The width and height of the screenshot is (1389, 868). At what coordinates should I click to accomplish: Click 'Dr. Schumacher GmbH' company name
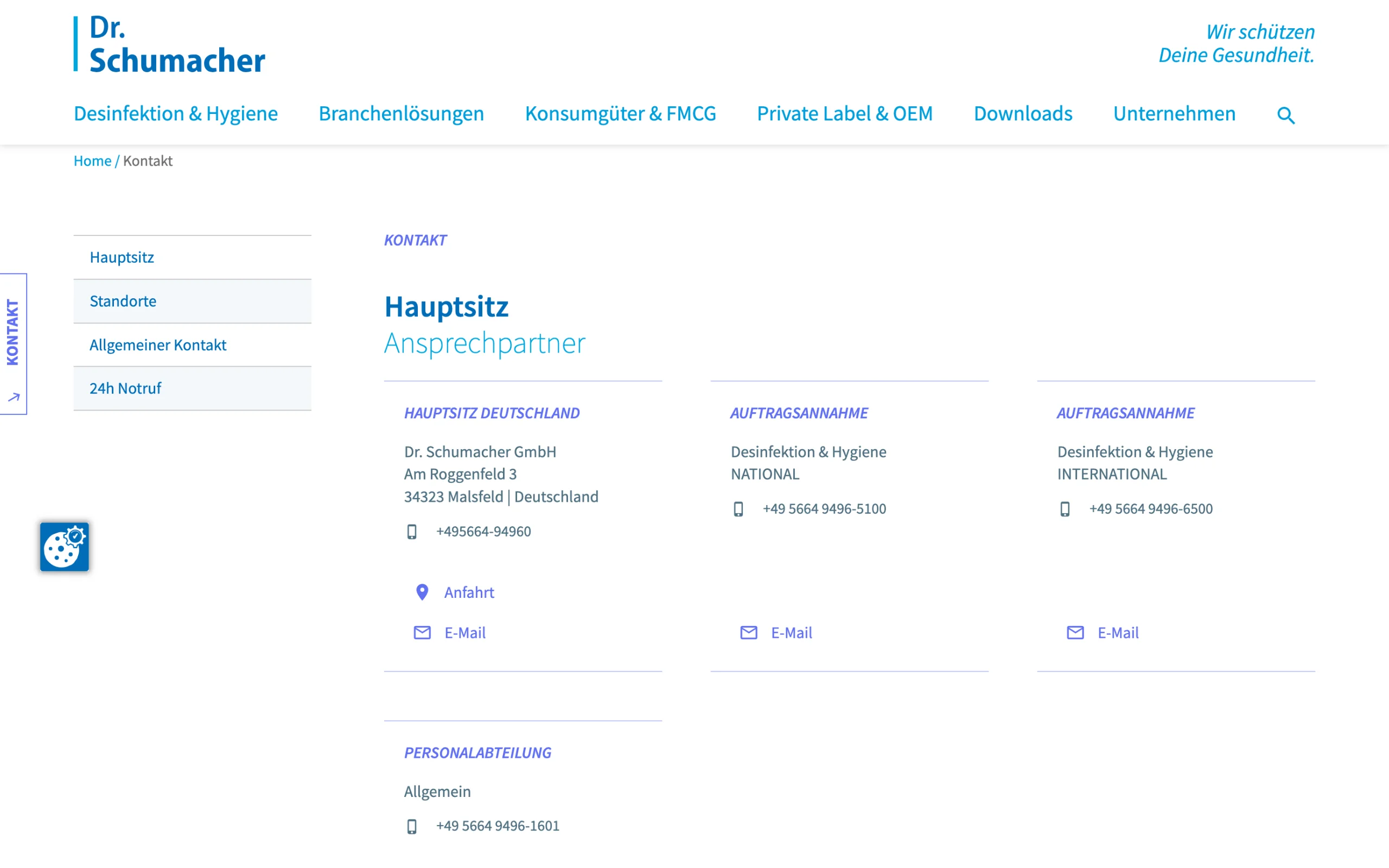click(480, 452)
